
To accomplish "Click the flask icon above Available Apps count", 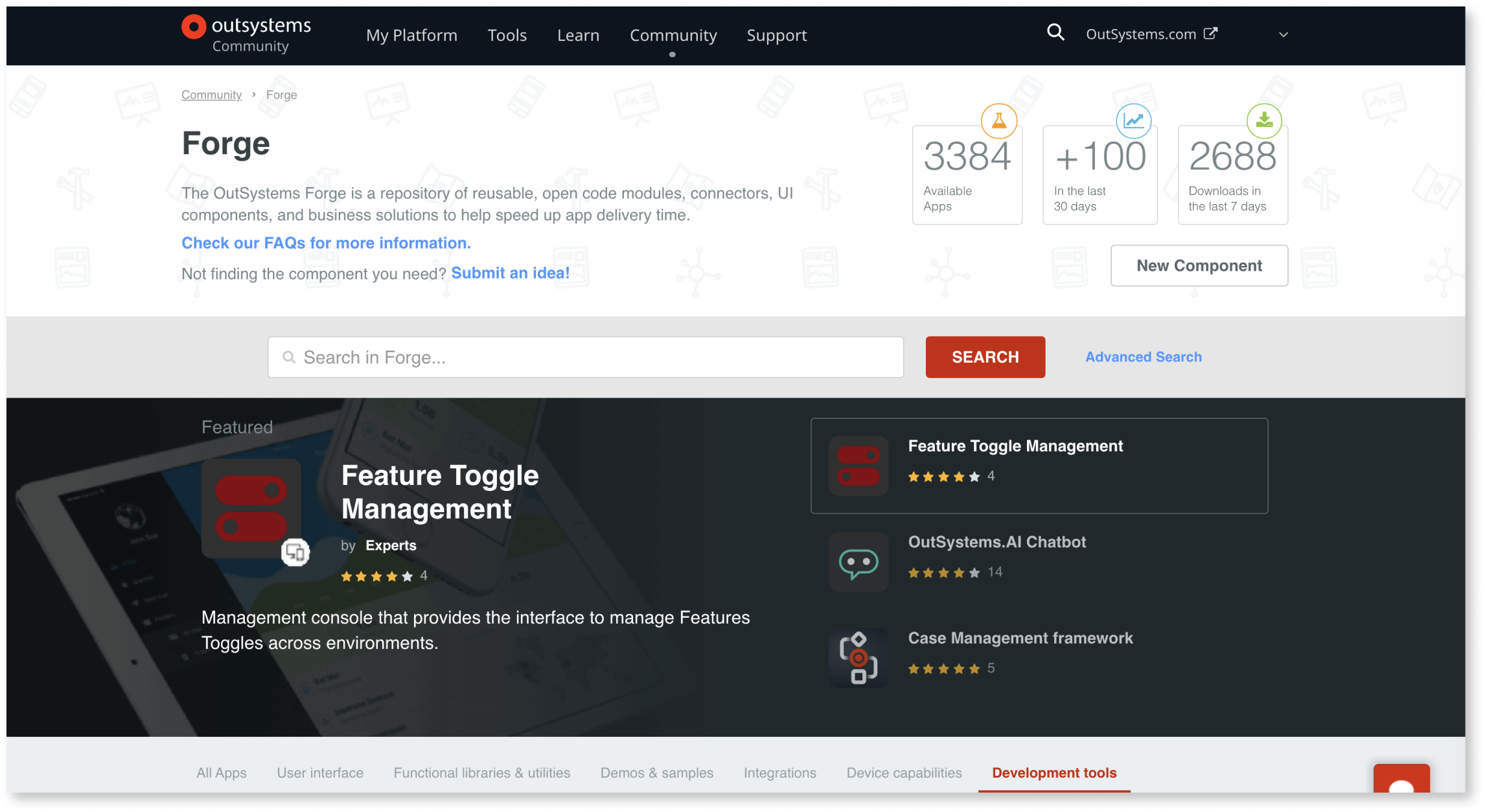I will 998,120.
